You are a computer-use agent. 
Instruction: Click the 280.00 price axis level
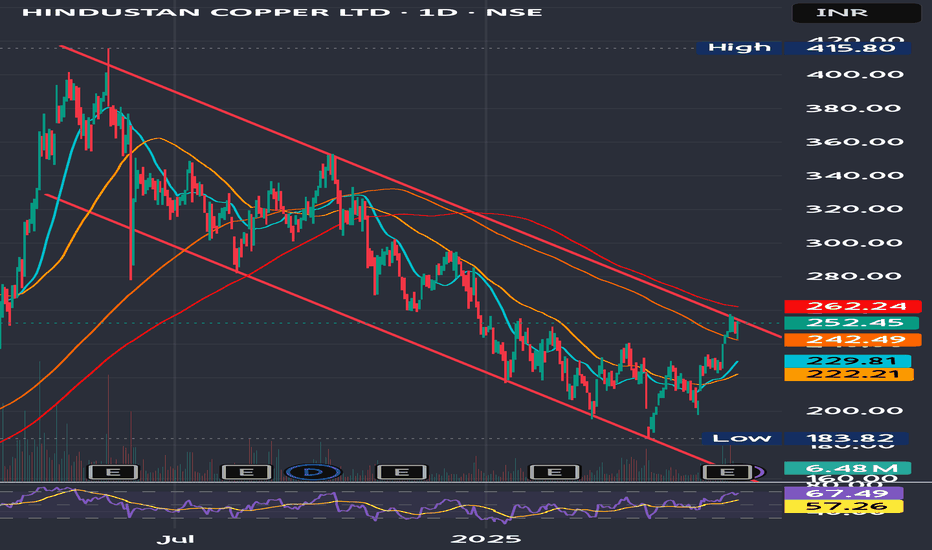pos(853,276)
